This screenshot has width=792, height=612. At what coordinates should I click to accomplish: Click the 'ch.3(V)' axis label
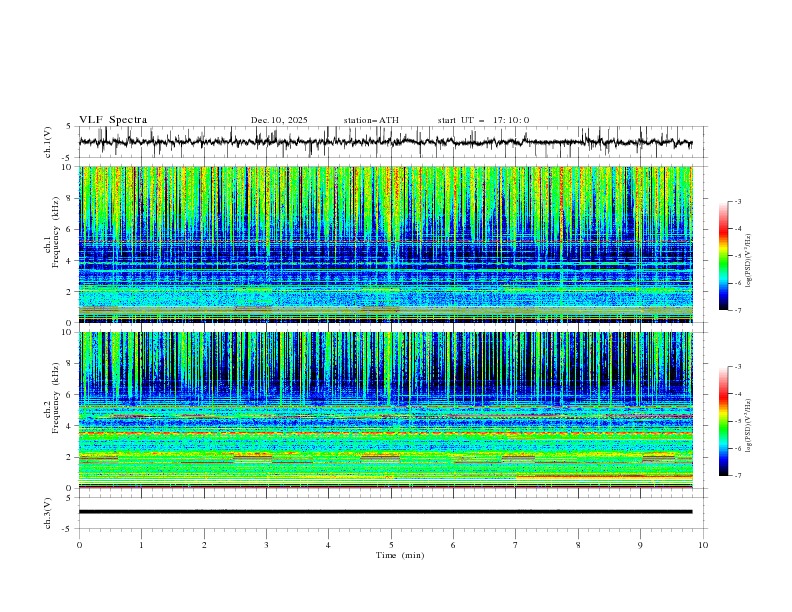click(x=48, y=513)
